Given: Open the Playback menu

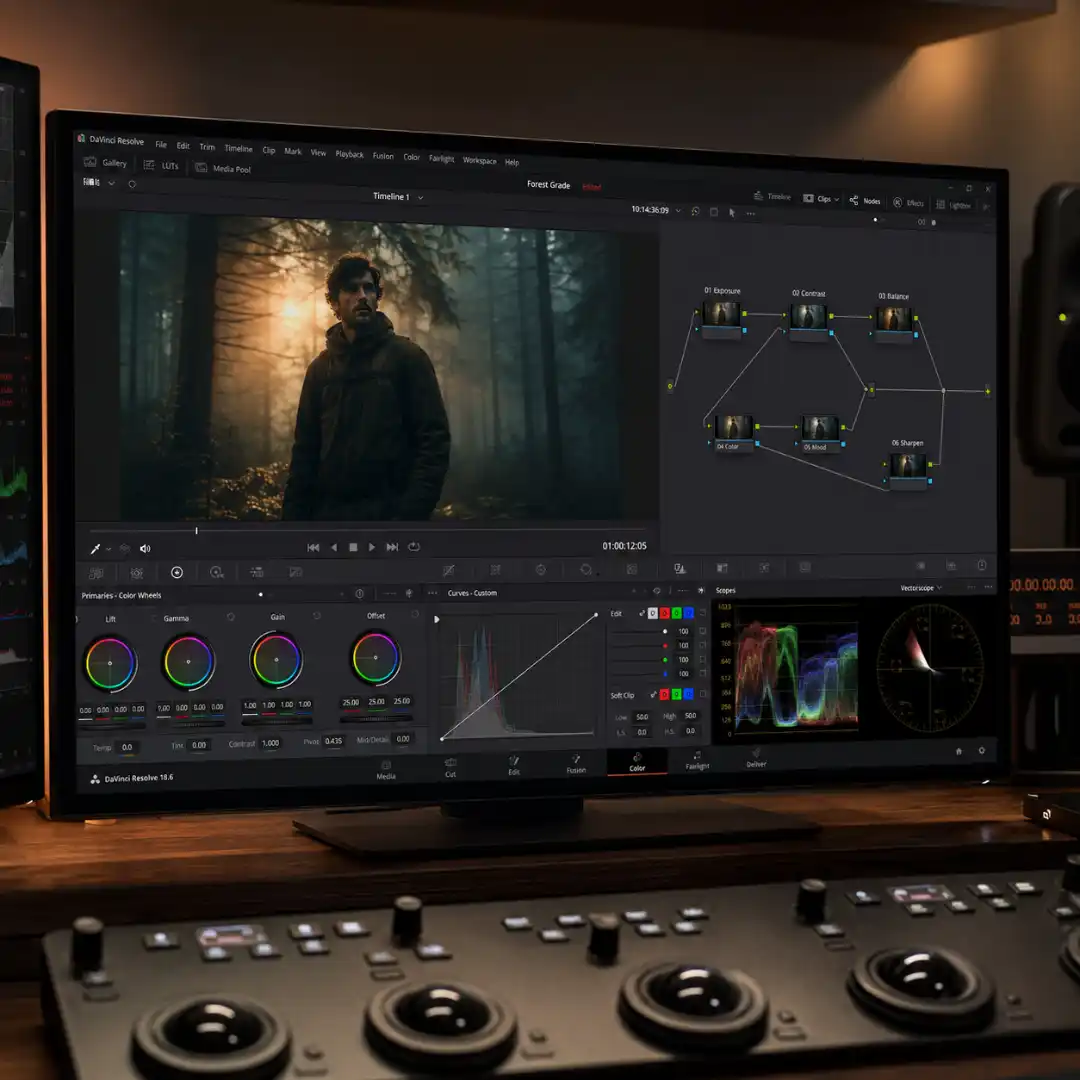Looking at the screenshot, I should coord(349,154).
